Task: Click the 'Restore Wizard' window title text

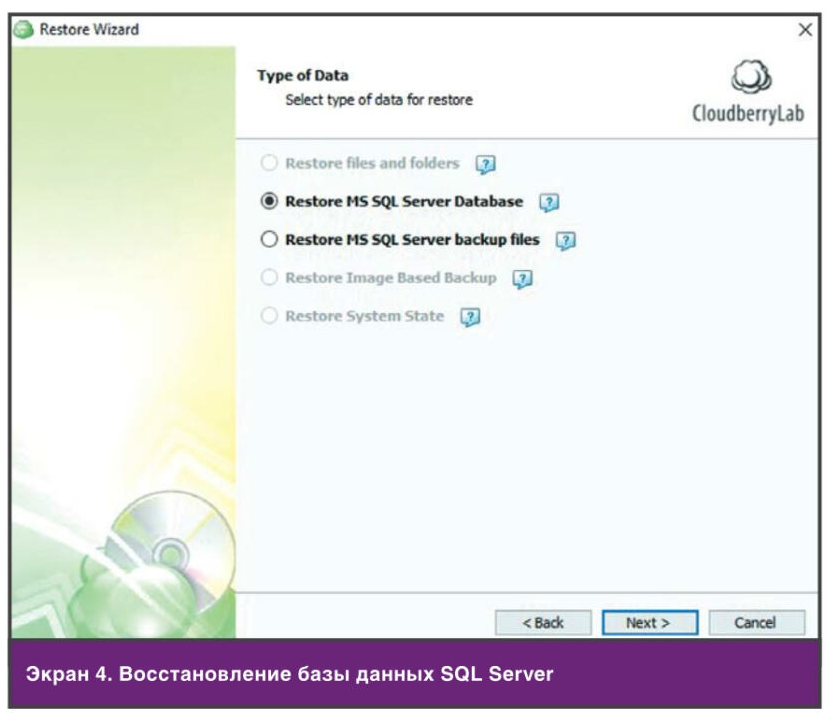Action: click(x=89, y=30)
